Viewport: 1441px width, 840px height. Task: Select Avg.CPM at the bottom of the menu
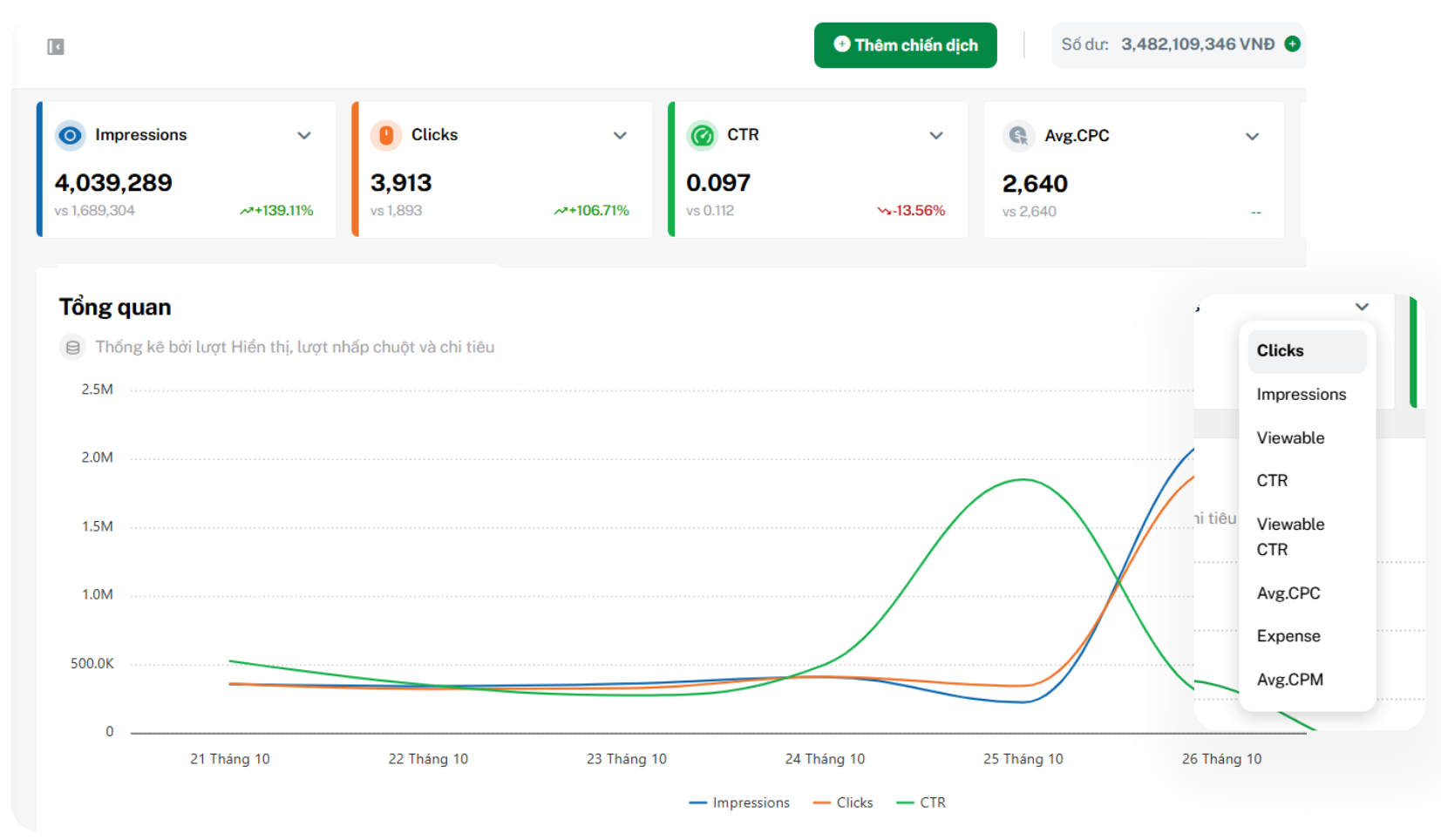coord(1290,679)
